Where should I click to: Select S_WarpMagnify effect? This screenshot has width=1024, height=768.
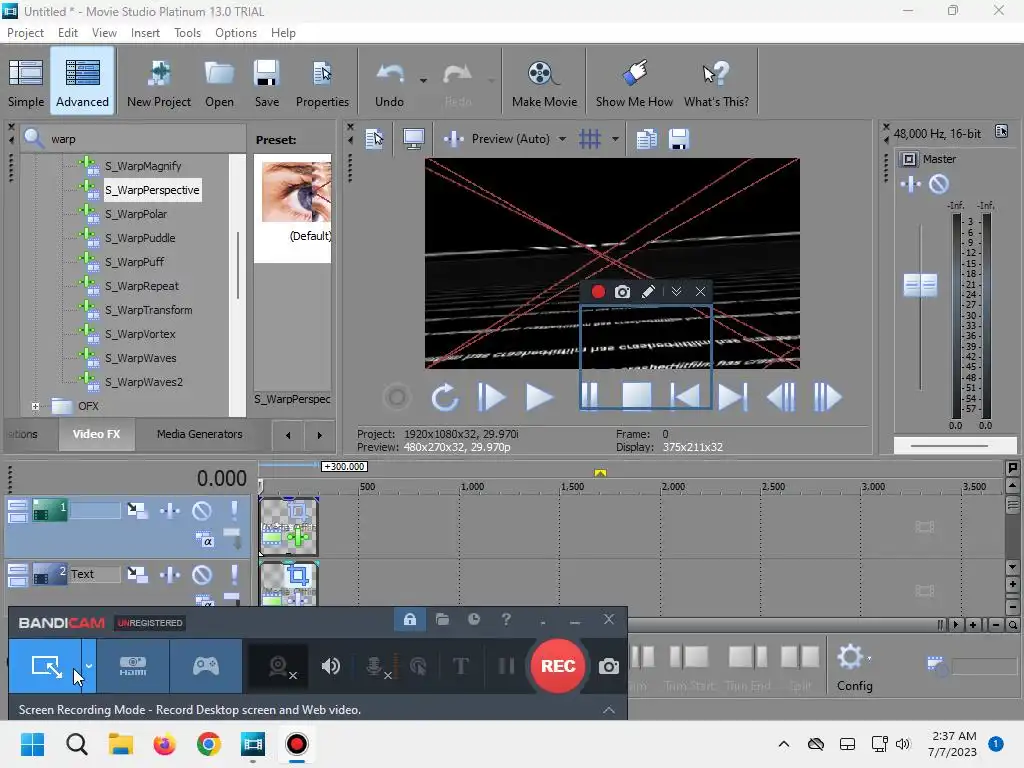(x=143, y=166)
